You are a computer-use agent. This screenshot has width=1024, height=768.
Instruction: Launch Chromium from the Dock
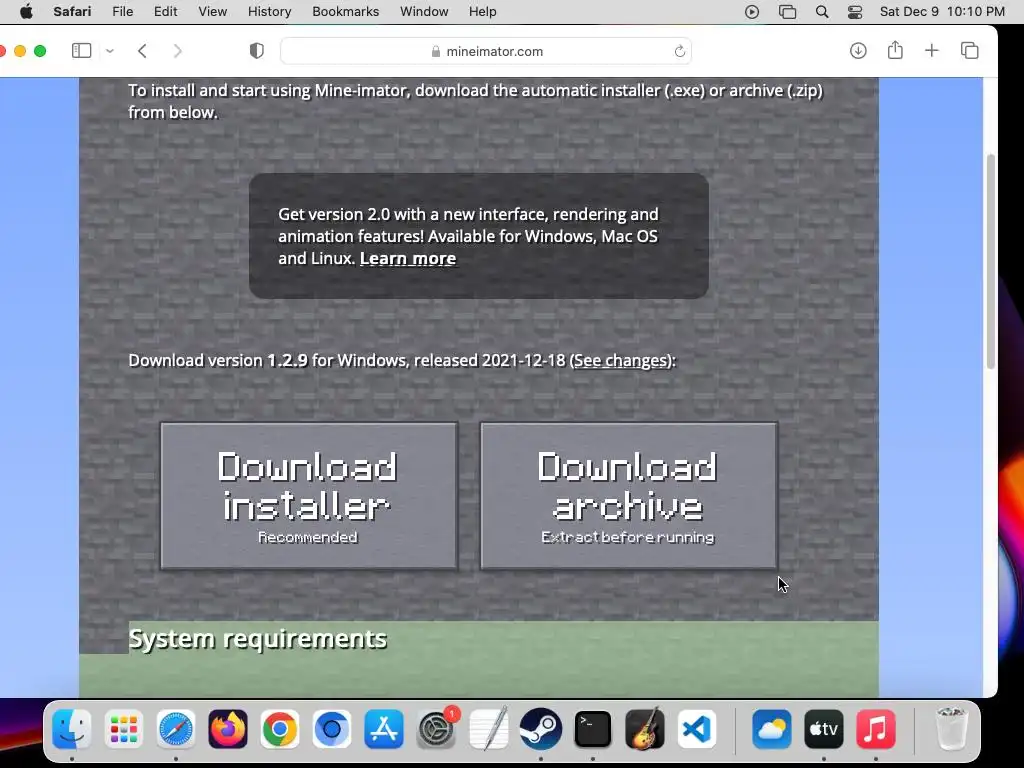(332, 729)
